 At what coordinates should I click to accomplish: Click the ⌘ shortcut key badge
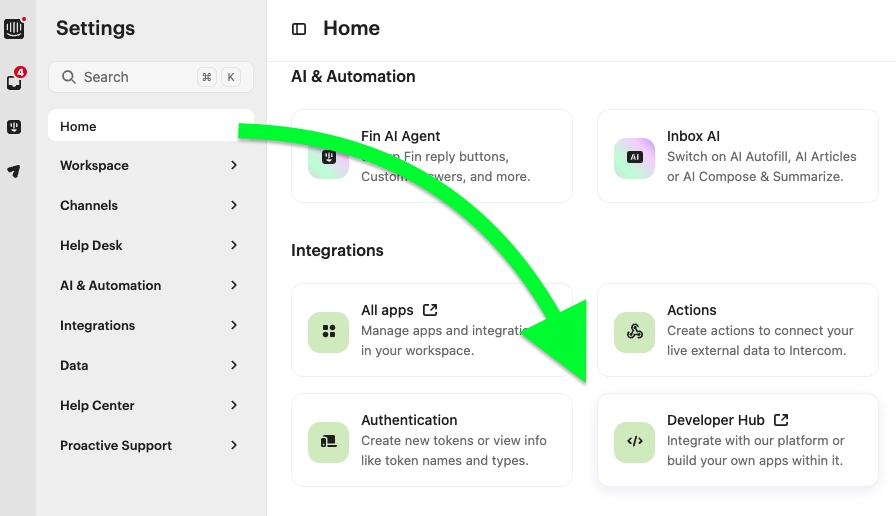[x=207, y=77]
